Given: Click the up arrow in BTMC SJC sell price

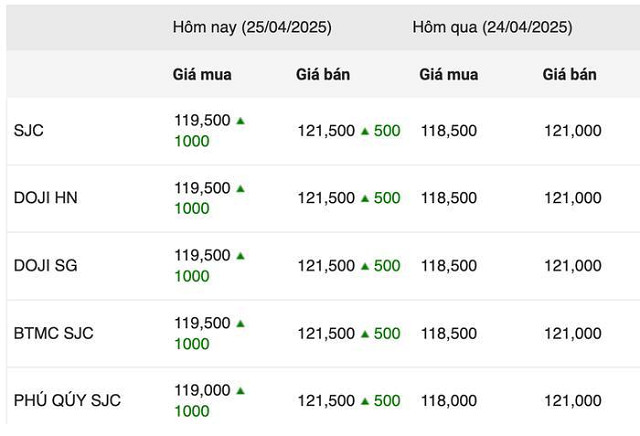Looking at the screenshot, I should point(365,334).
